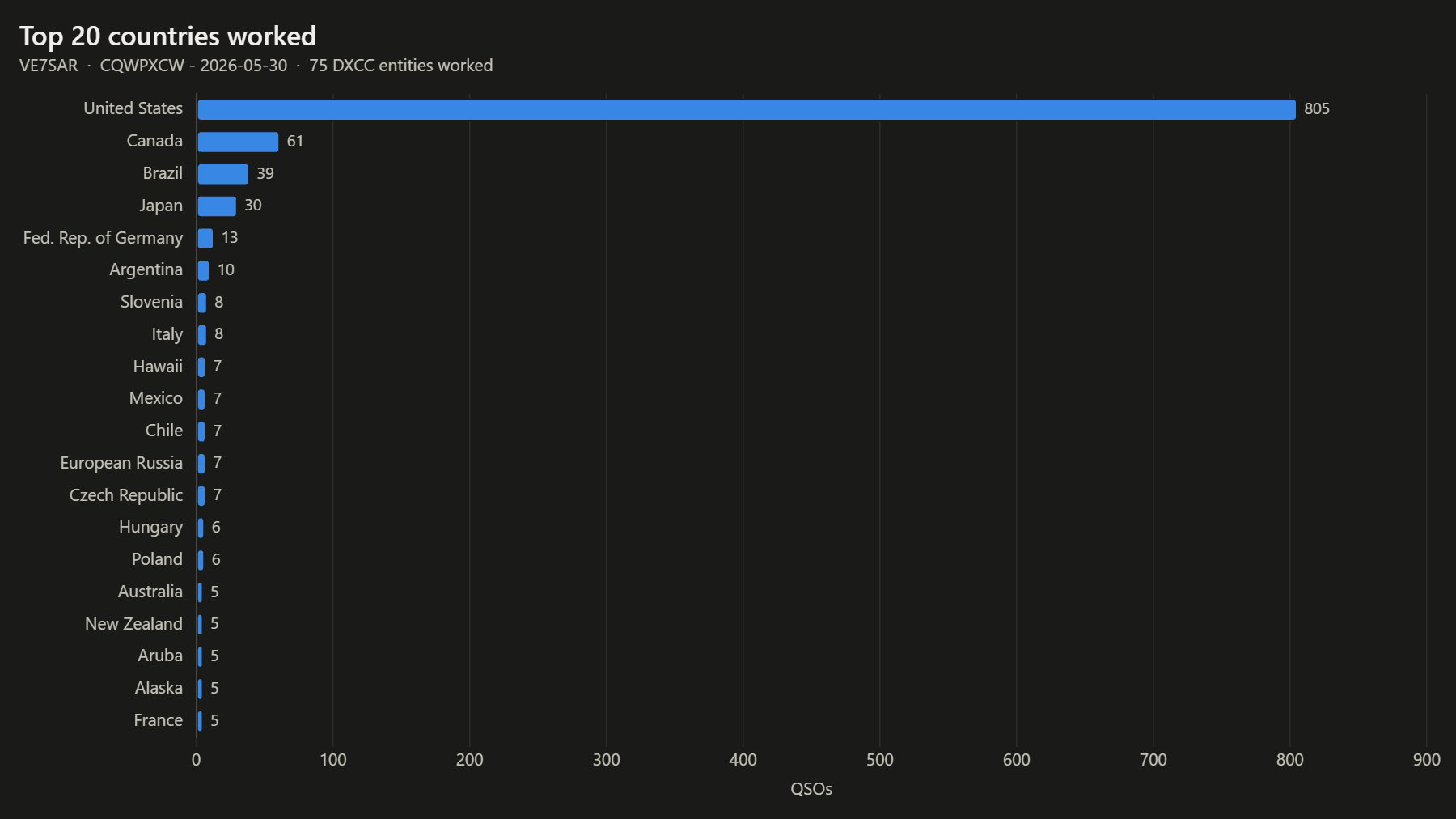1456x819 pixels.
Task: Click the 61 value next to Canada
Action: coord(295,142)
